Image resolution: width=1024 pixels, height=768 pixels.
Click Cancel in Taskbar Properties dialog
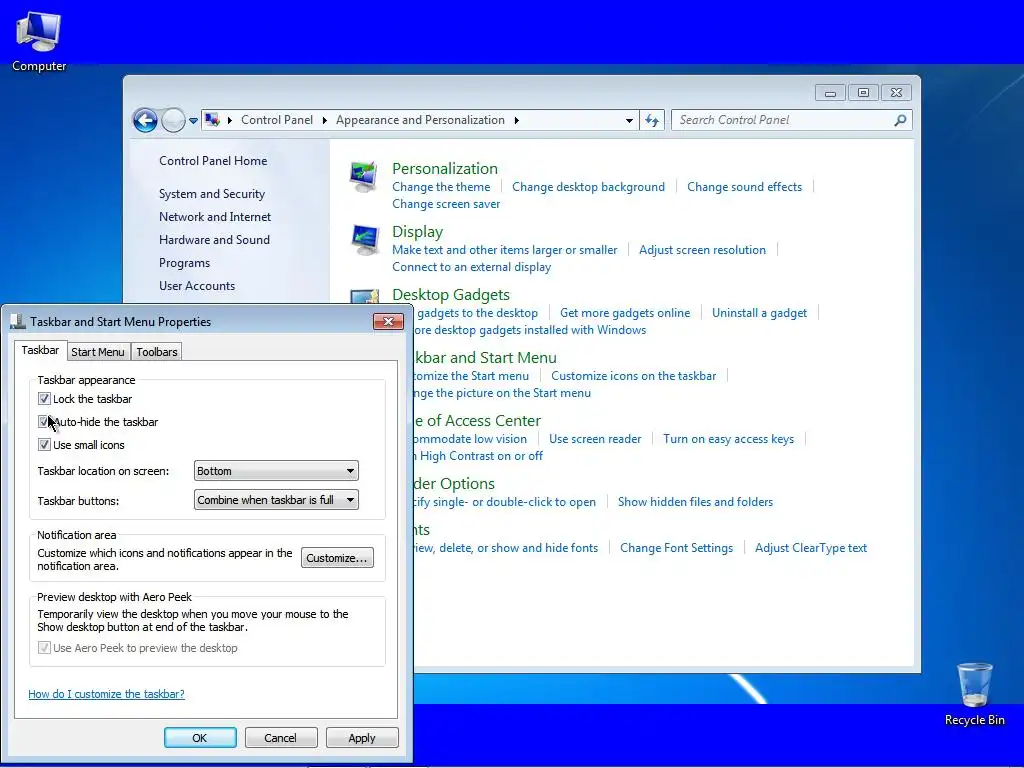pos(281,738)
